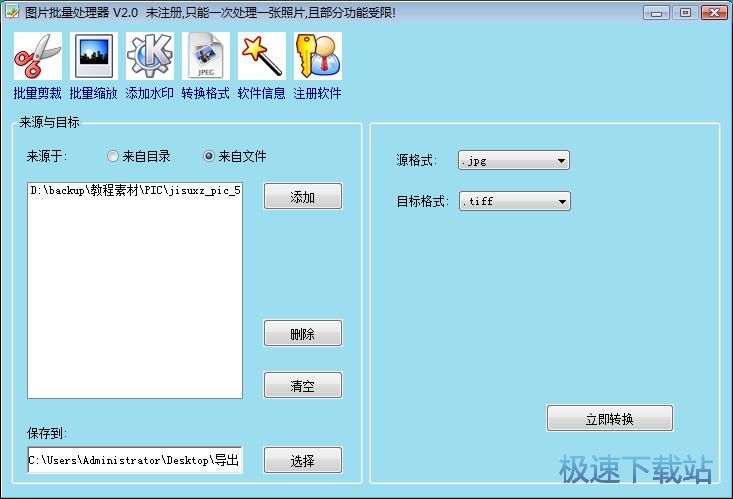Screen dimensions: 733x499
Task: Click the 选择 button for save path
Action: (x=303, y=460)
